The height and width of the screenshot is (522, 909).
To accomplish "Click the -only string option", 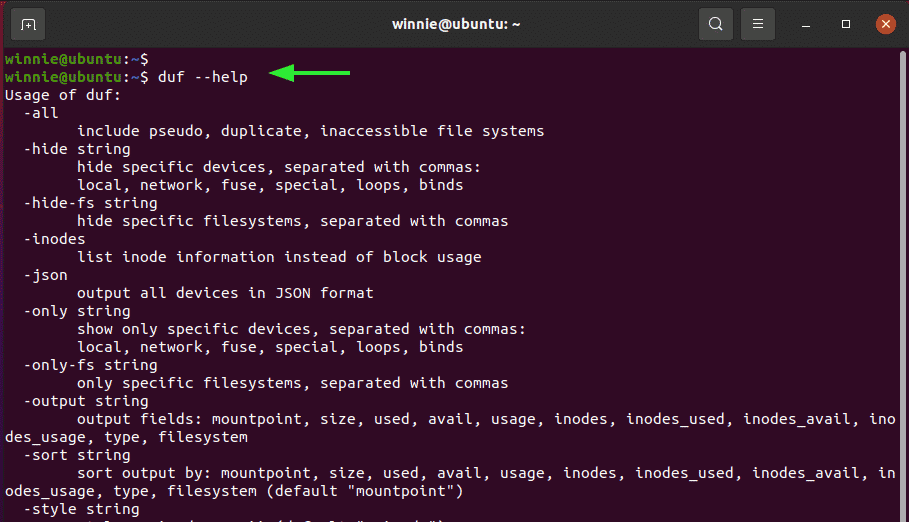I will 77,311.
